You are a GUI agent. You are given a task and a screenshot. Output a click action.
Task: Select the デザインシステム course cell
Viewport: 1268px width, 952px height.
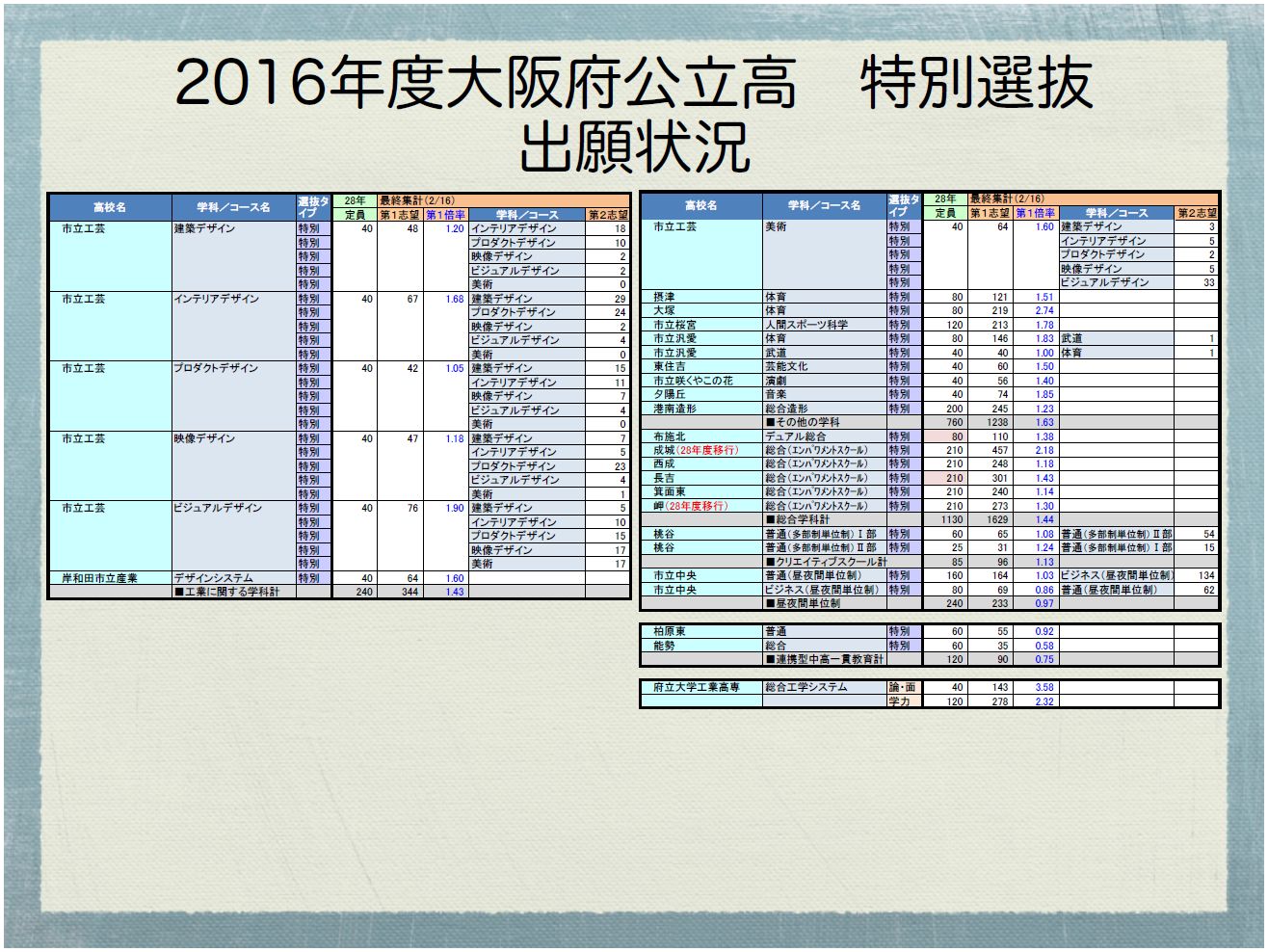pos(234,578)
